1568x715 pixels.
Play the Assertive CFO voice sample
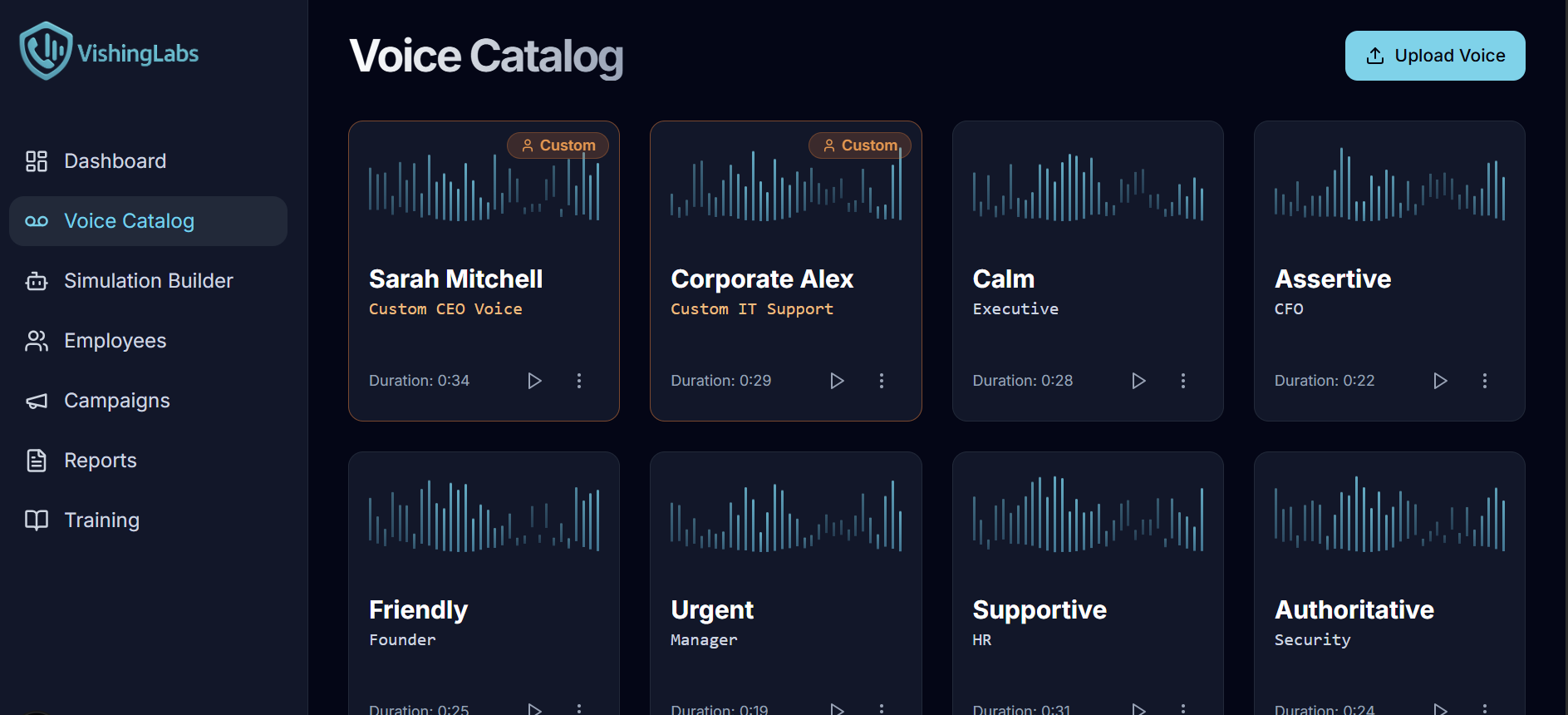[1440, 381]
